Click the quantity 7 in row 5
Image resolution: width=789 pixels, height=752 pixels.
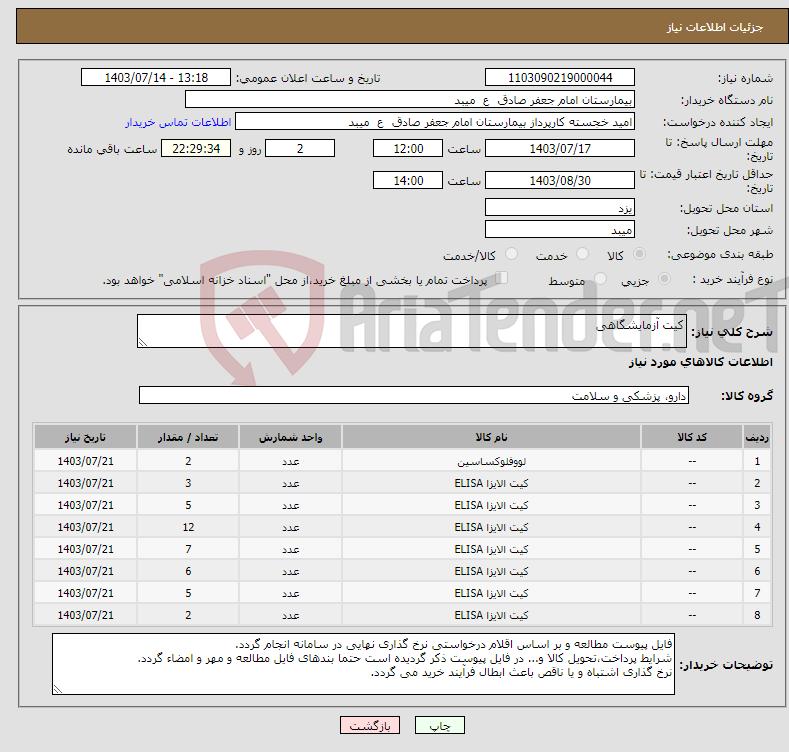188,549
